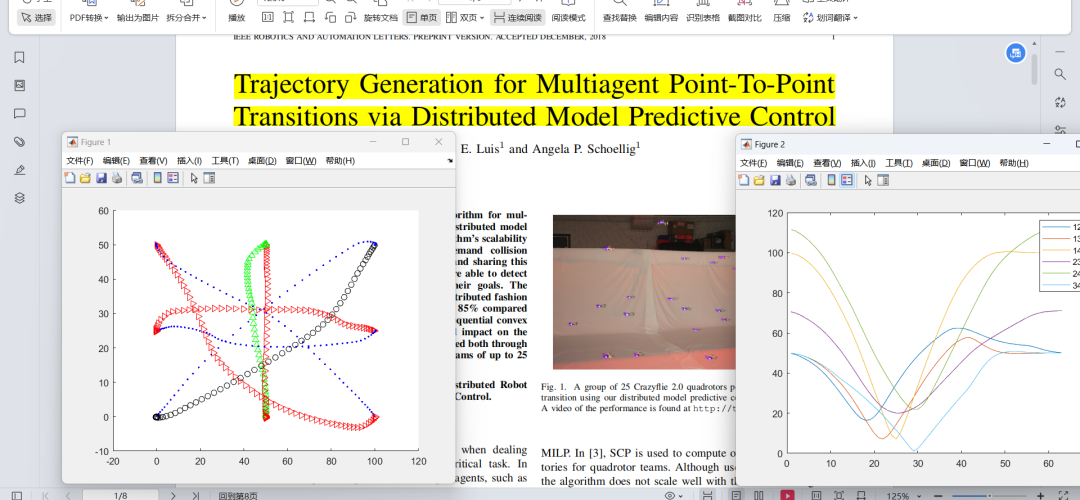Select Edit Plot arrow in Figure 2
Viewport: 1080px width, 500px height.
[868, 180]
